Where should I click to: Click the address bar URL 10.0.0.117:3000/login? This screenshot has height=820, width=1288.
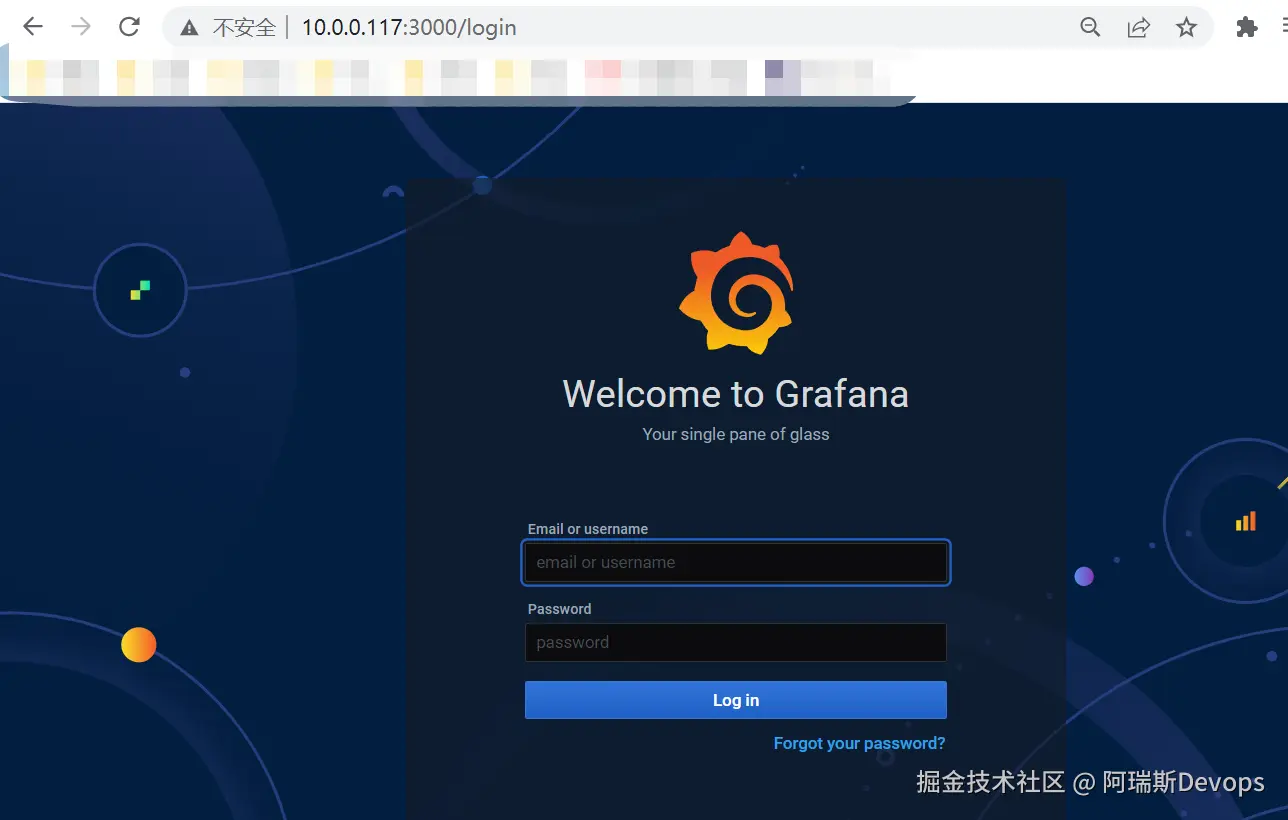click(409, 28)
